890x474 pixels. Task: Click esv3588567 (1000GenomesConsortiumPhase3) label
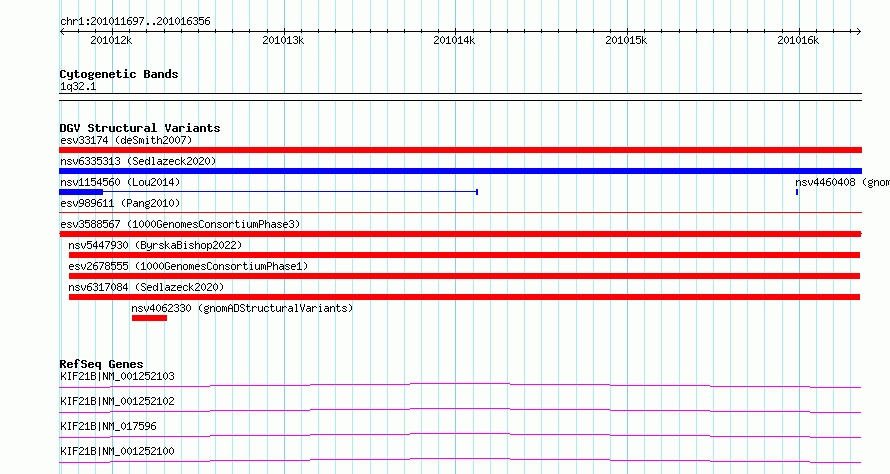tap(180, 224)
